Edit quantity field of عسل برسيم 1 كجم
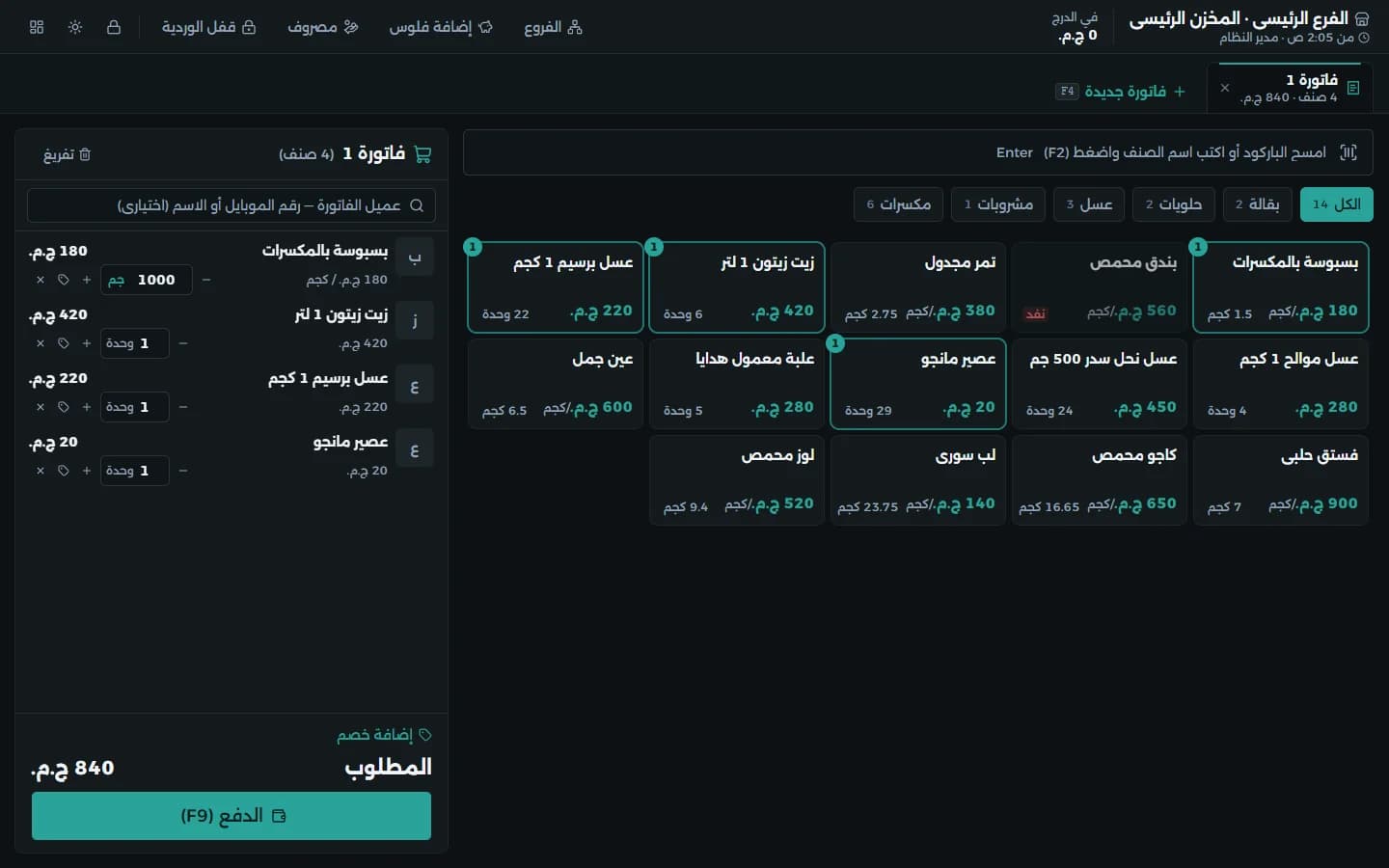The image size is (1389, 868). 135,407
